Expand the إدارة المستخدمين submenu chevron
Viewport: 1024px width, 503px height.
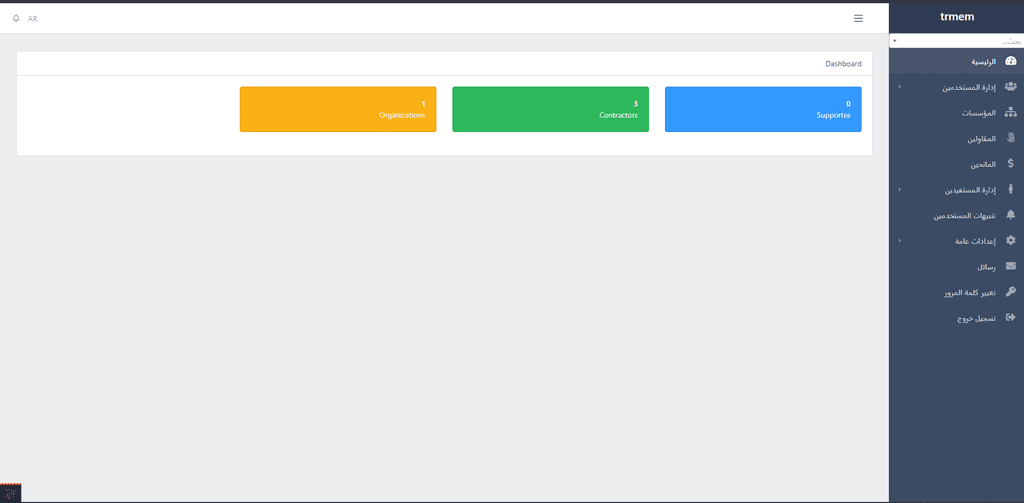coord(899,87)
